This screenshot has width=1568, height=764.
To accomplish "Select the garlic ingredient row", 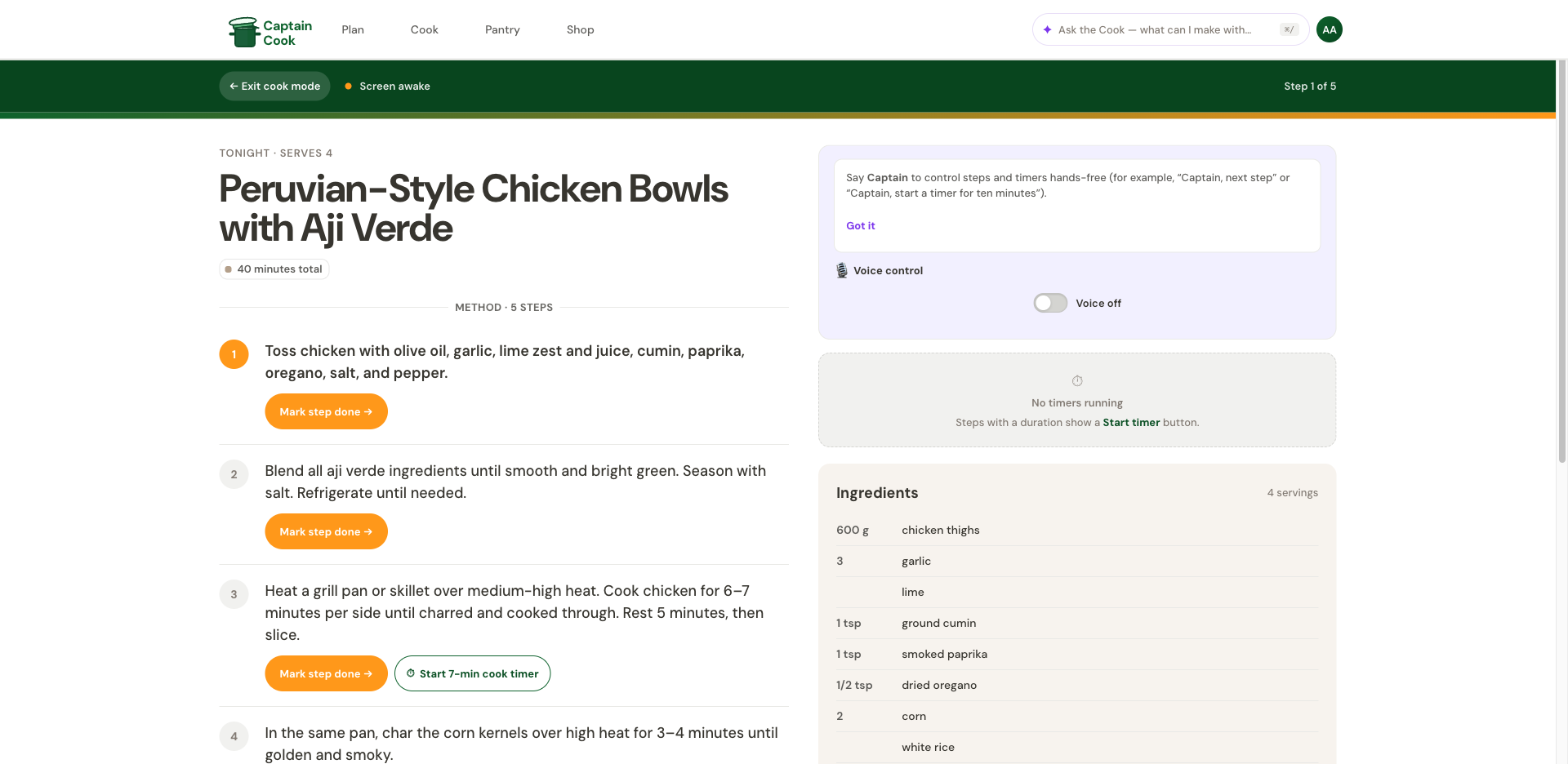I will (1077, 562).
